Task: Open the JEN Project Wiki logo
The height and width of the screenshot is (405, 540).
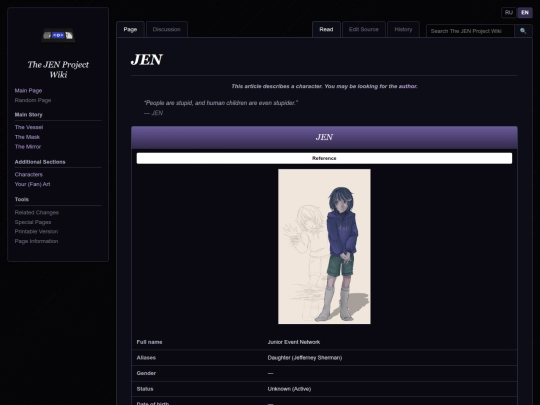Action: click(x=58, y=35)
